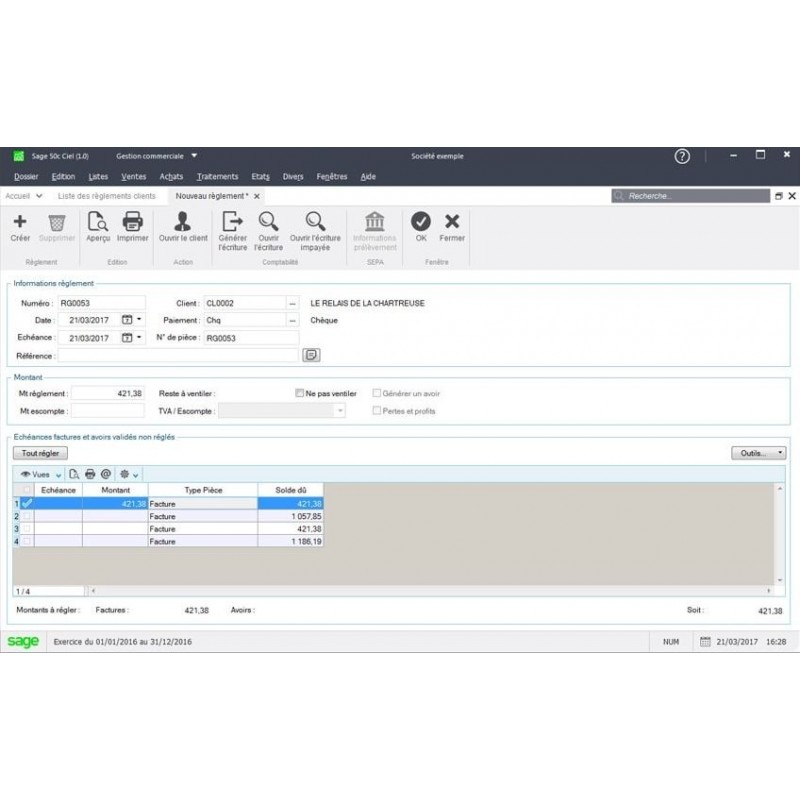
Task: Enable the Ne pas ventiler checkbox
Action: [x=298, y=392]
